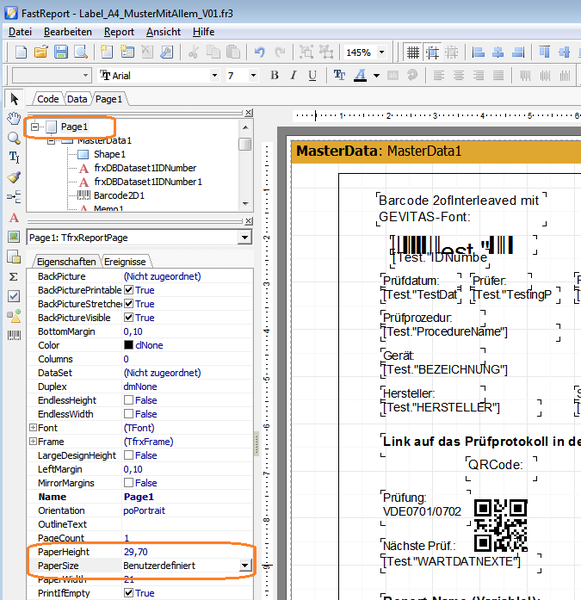The height and width of the screenshot is (600, 581).
Task: Switch to the Code tab
Action: tap(48, 99)
